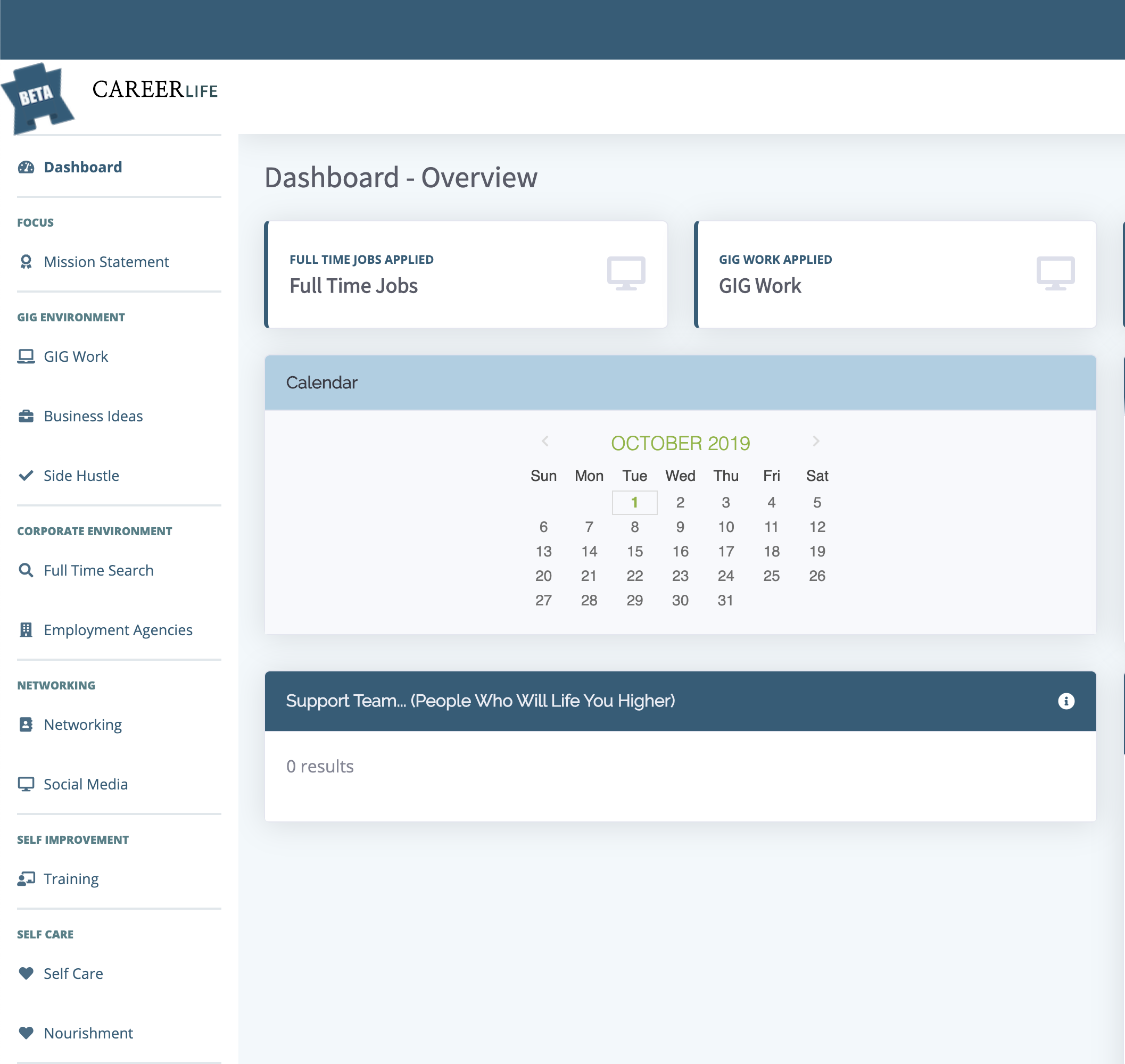Click the BETA puzzle piece logo
This screenshot has height=1064, width=1125.
tap(37, 97)
